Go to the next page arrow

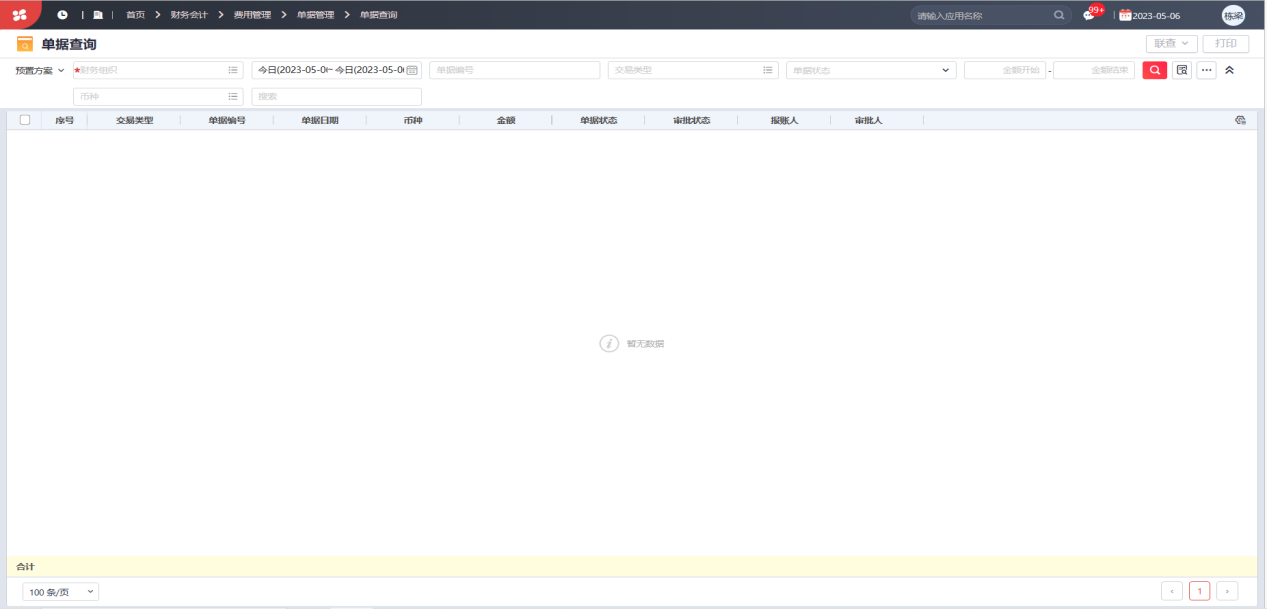tap(1227, 591)
